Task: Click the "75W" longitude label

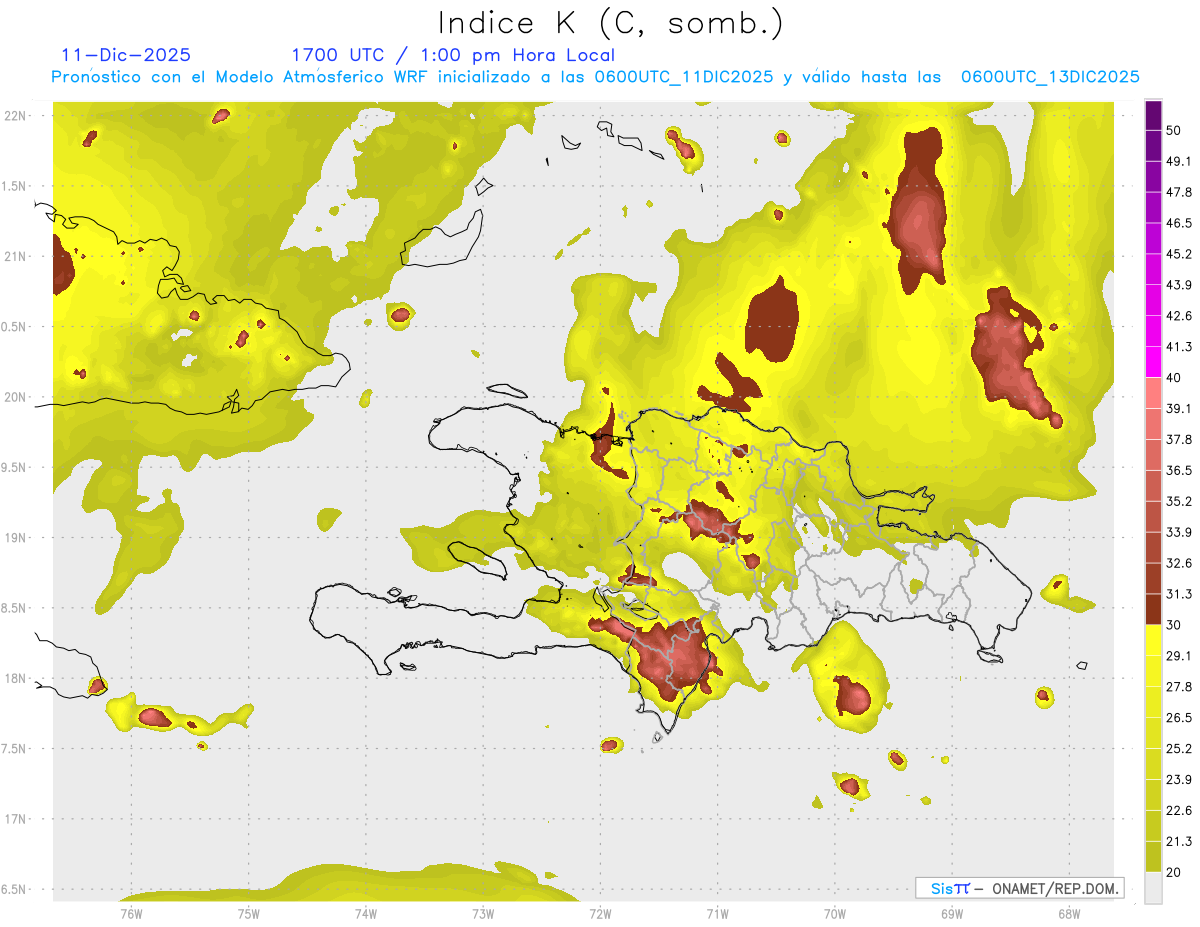Action: point(248,913)
